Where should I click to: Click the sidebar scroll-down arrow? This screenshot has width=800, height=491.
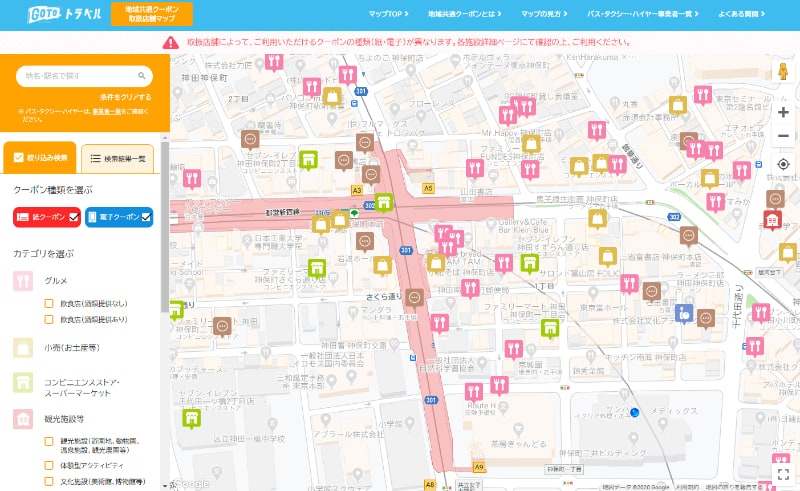pos(165,486)
